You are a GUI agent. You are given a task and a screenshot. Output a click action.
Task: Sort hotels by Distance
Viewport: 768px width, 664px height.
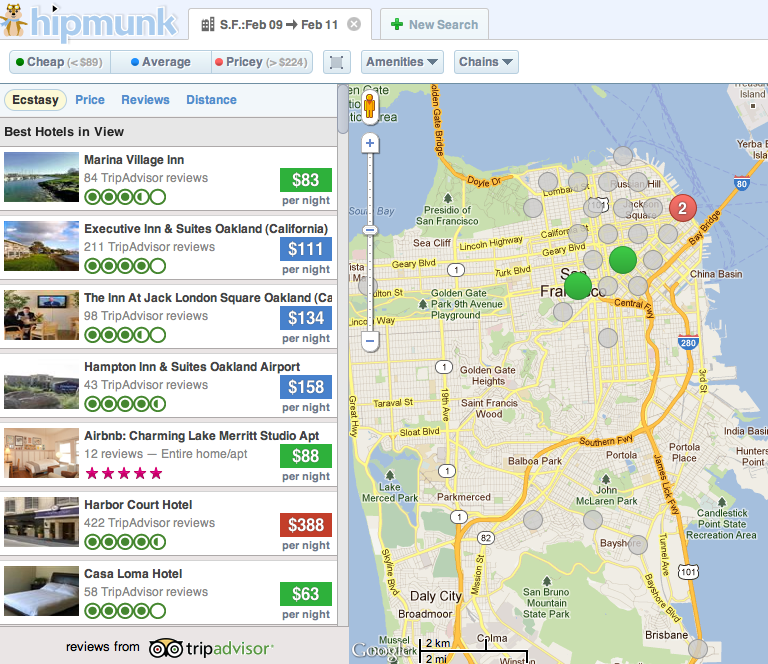click(212, 100)
